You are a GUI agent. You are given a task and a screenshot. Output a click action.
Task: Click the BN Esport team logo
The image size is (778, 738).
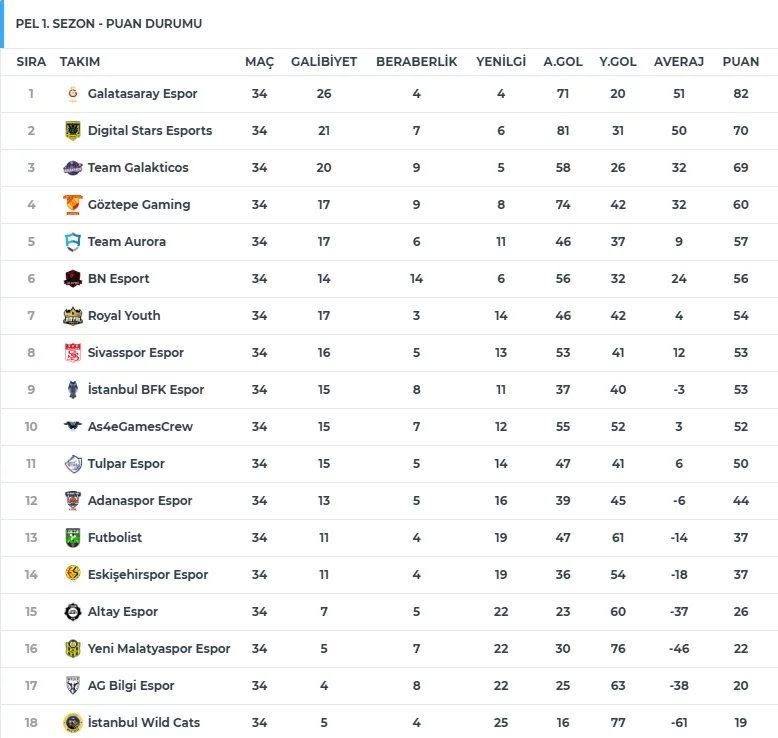click(72, 279)
